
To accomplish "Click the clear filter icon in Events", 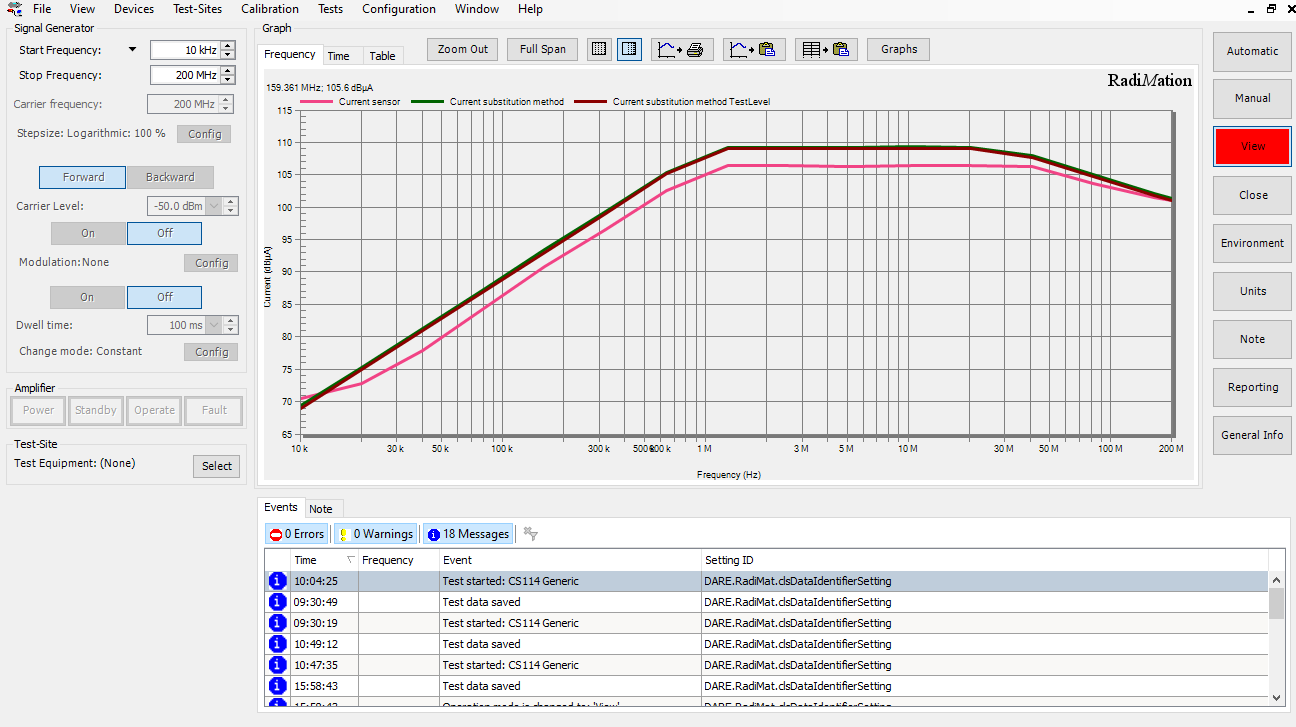I will 531,534.
